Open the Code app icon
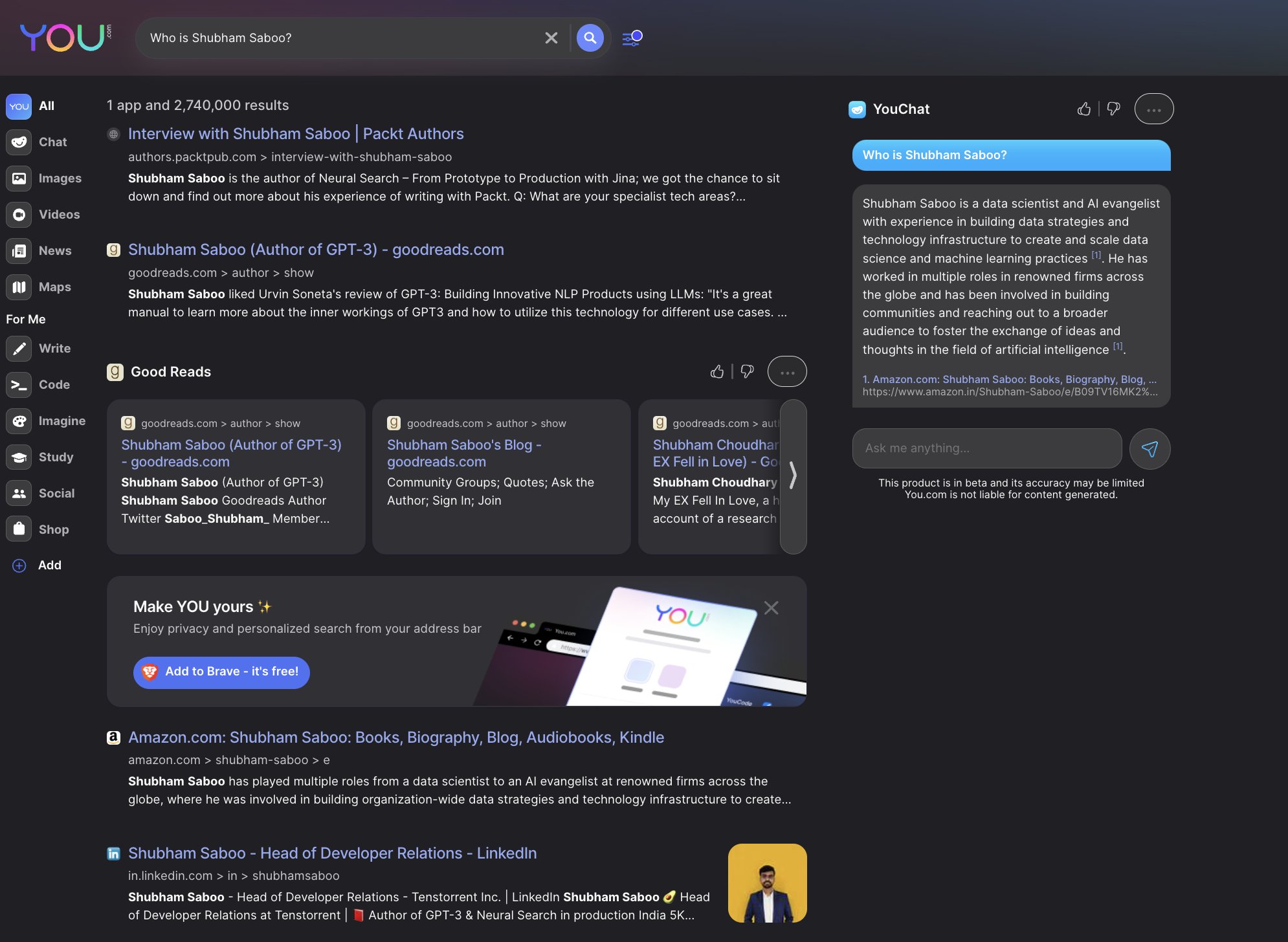 click(x=19, y=385)
